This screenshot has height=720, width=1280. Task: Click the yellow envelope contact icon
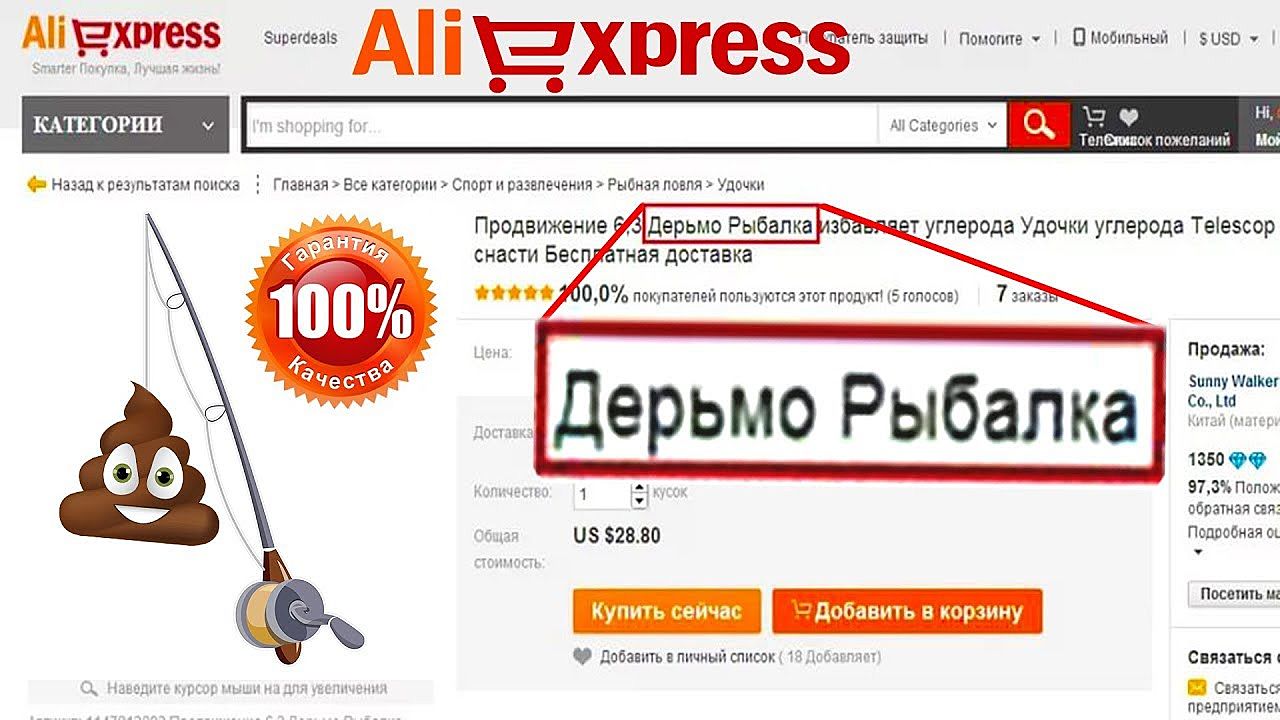pos(1196,688)
